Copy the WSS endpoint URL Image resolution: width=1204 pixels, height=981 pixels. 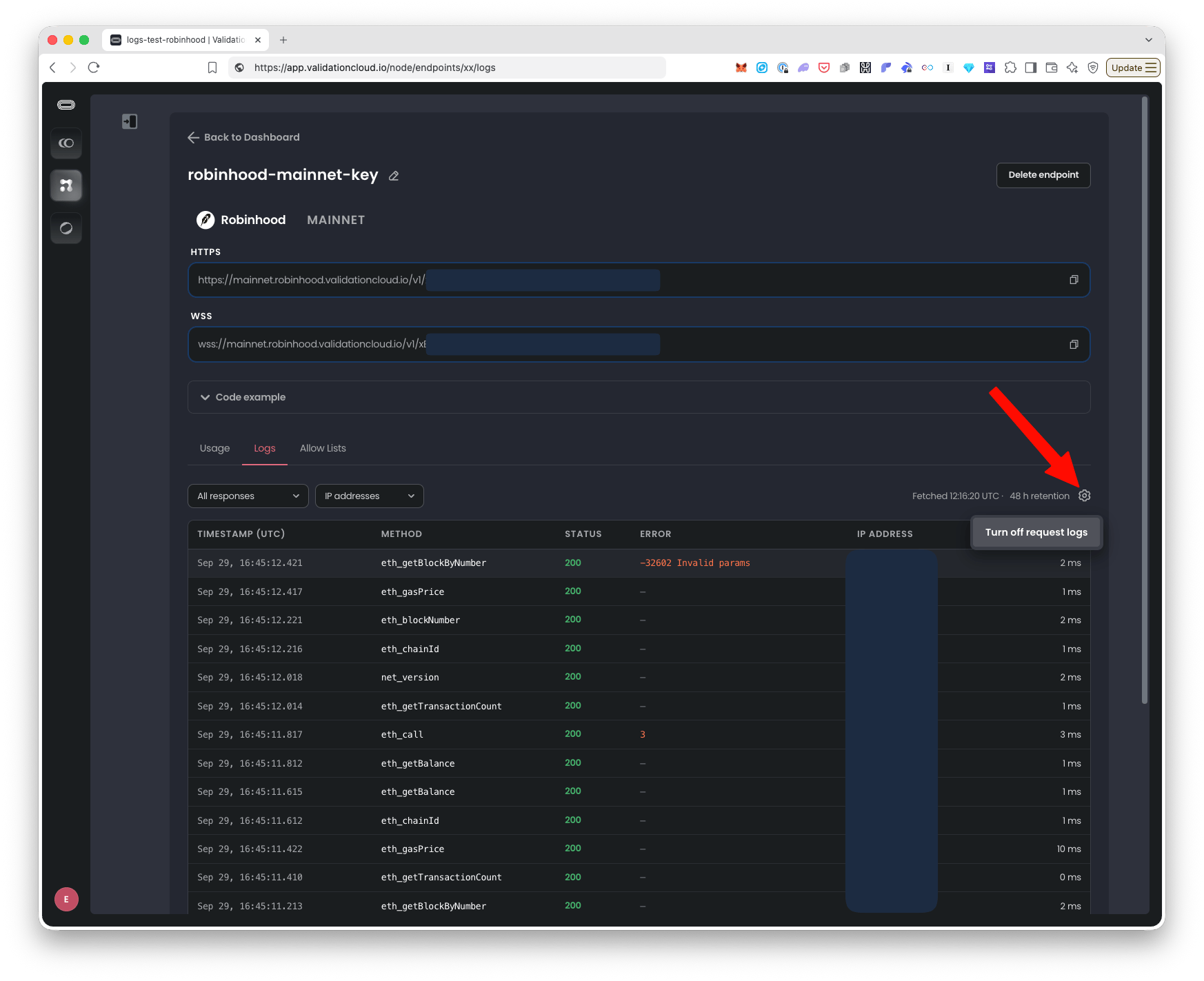(x=1074, y=345)
